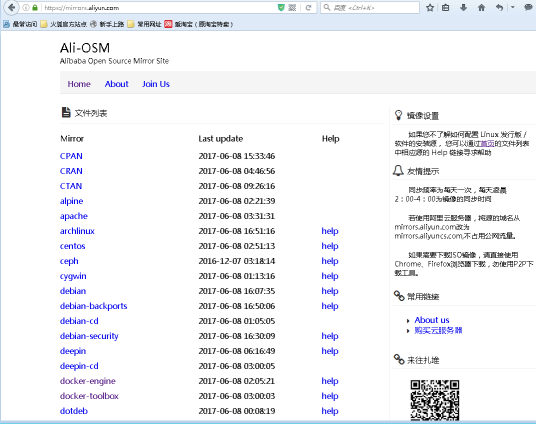Click the link-chain icon above QR code
The image size is (536, 424).
[x=399, y=359]
